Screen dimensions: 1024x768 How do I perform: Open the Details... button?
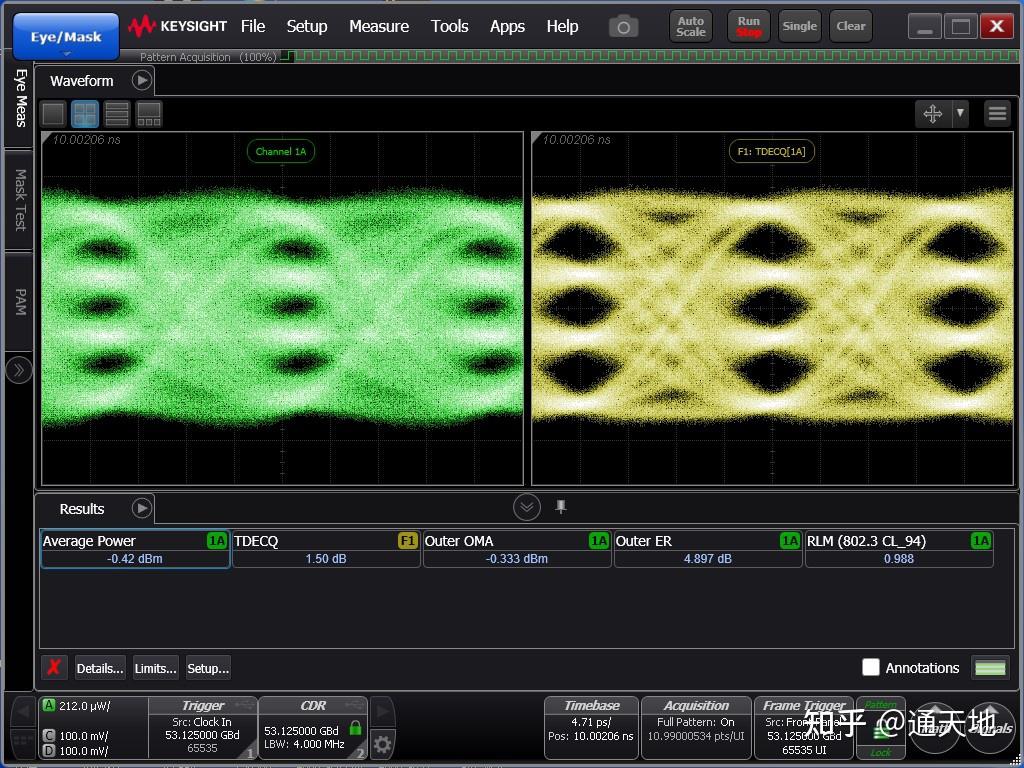tap(100, 668)
